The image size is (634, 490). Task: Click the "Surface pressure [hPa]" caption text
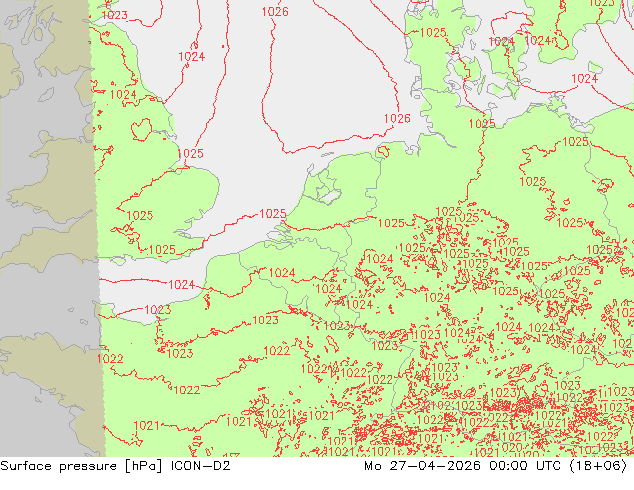tap(81, 466)
